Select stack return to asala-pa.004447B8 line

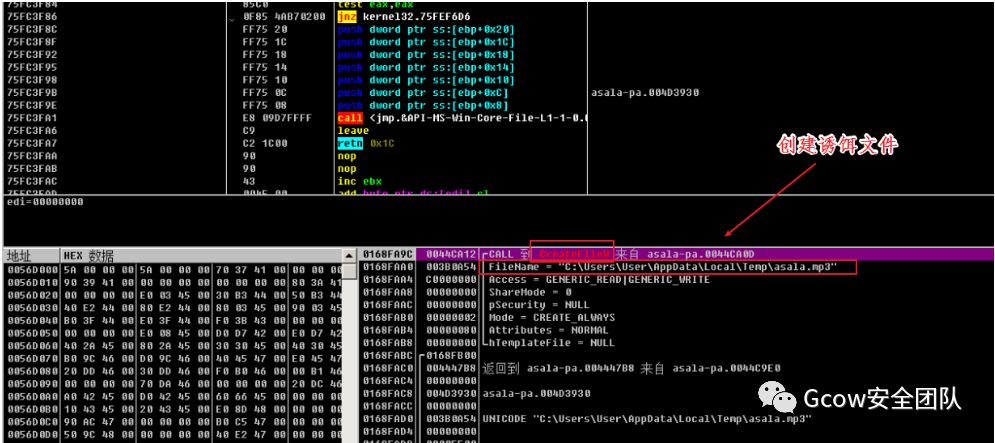click(631, 368)
